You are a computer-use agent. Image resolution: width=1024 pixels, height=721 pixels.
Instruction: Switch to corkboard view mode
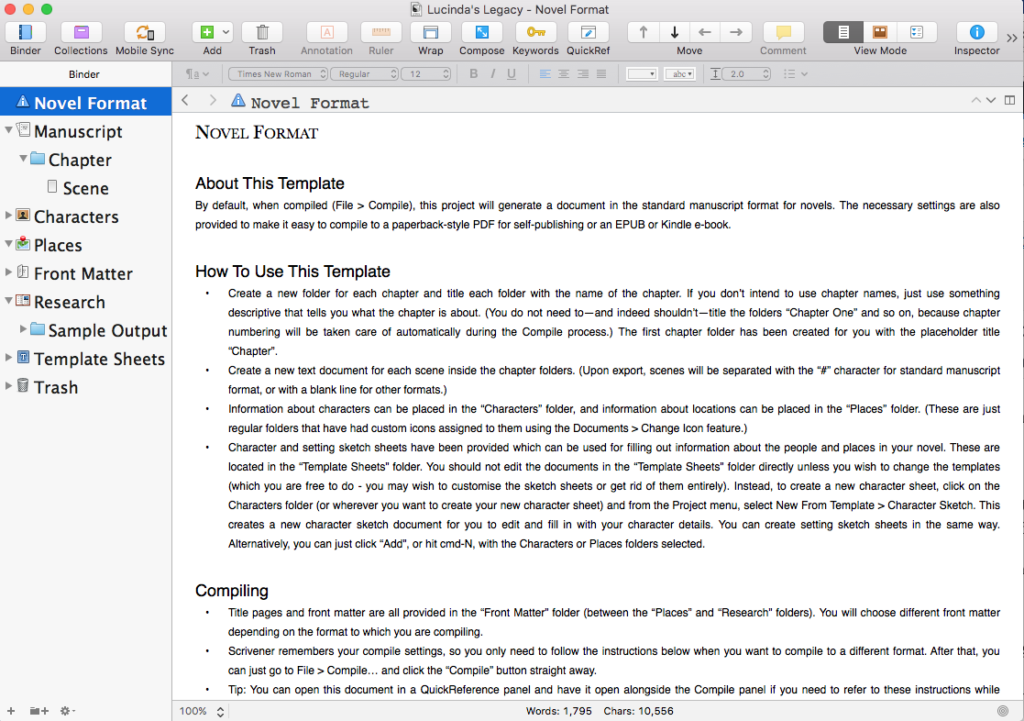879,32
